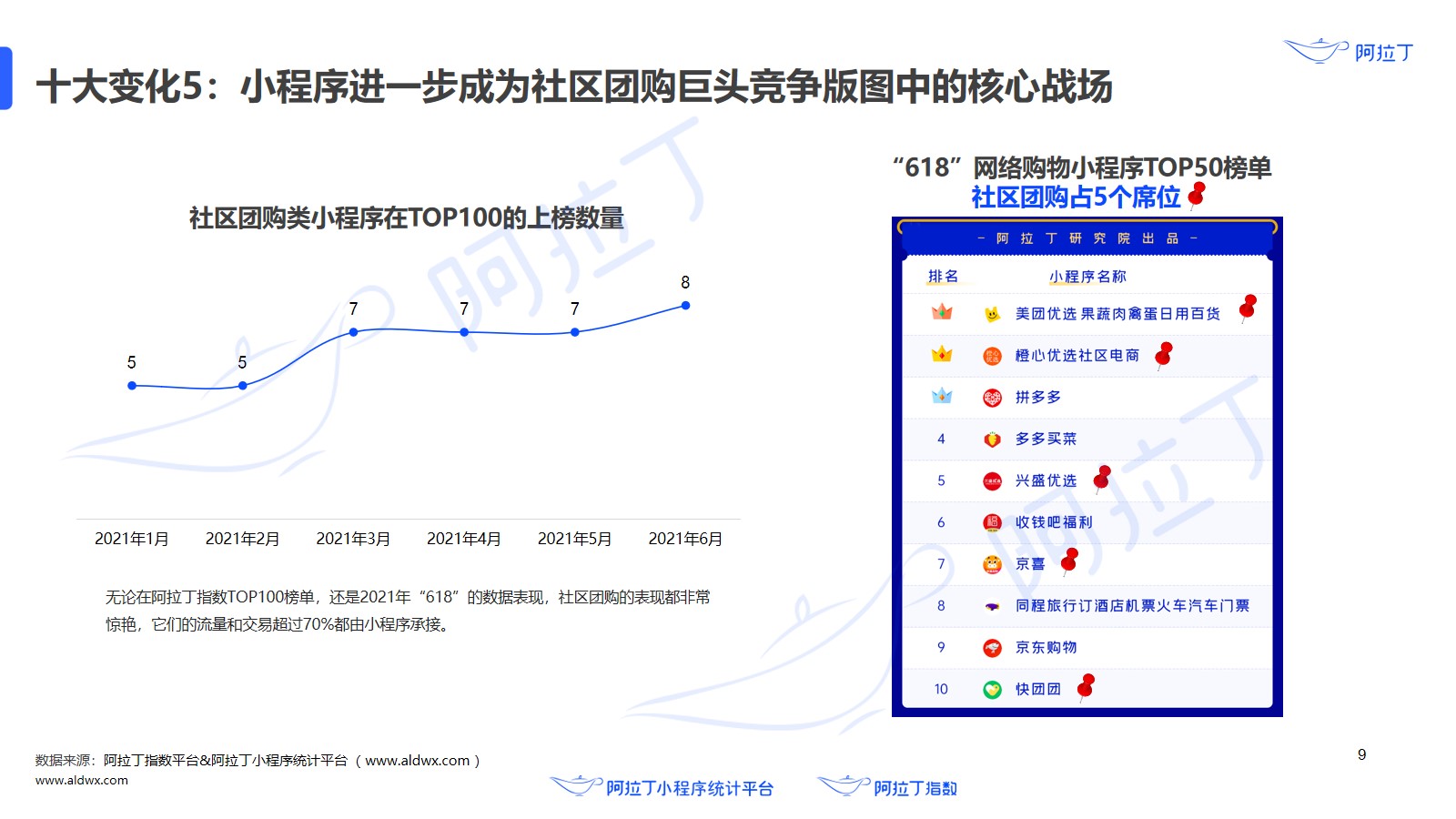Click the first-place crown rank icon
1456x819 pixels.
coord(942,312)
